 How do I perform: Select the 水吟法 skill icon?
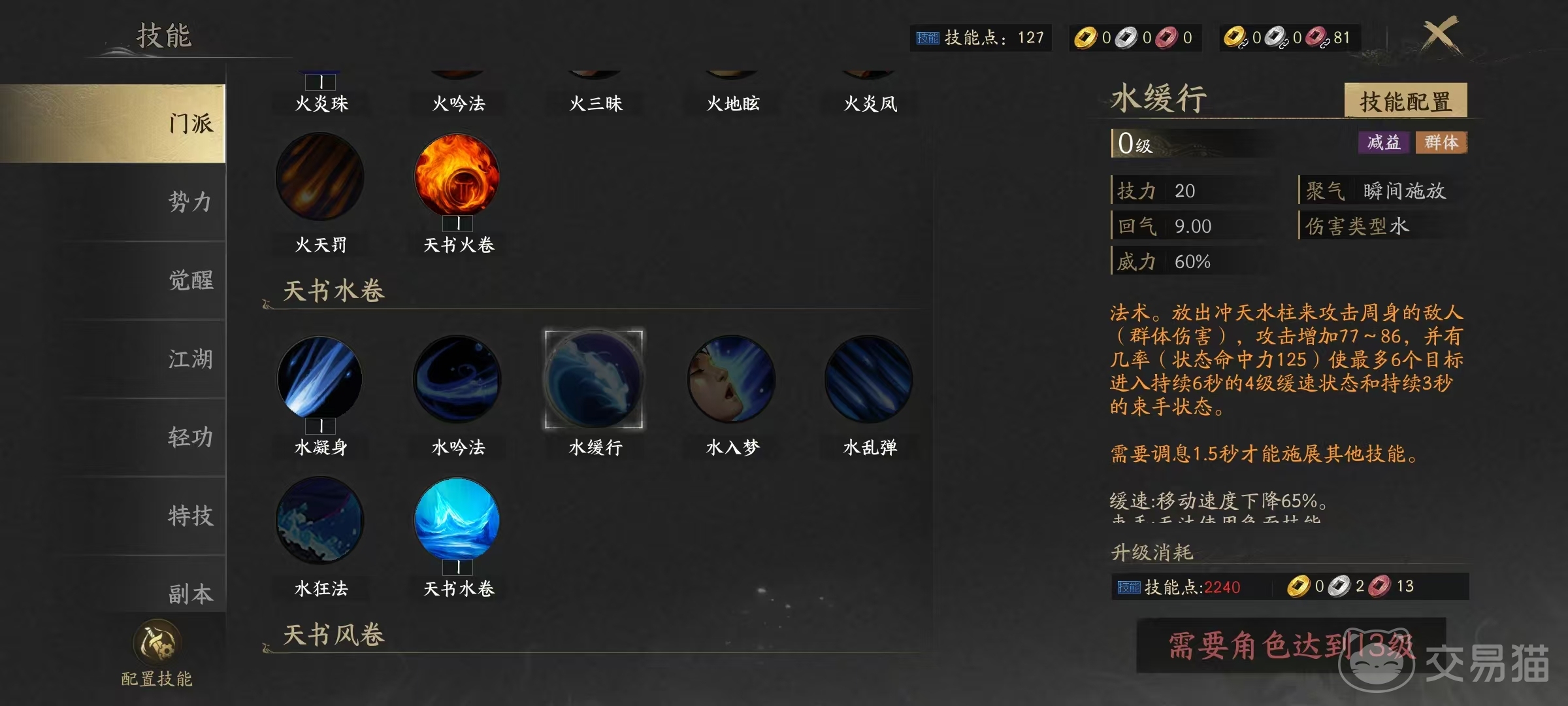pyautogui.click(x=457, y=378)
